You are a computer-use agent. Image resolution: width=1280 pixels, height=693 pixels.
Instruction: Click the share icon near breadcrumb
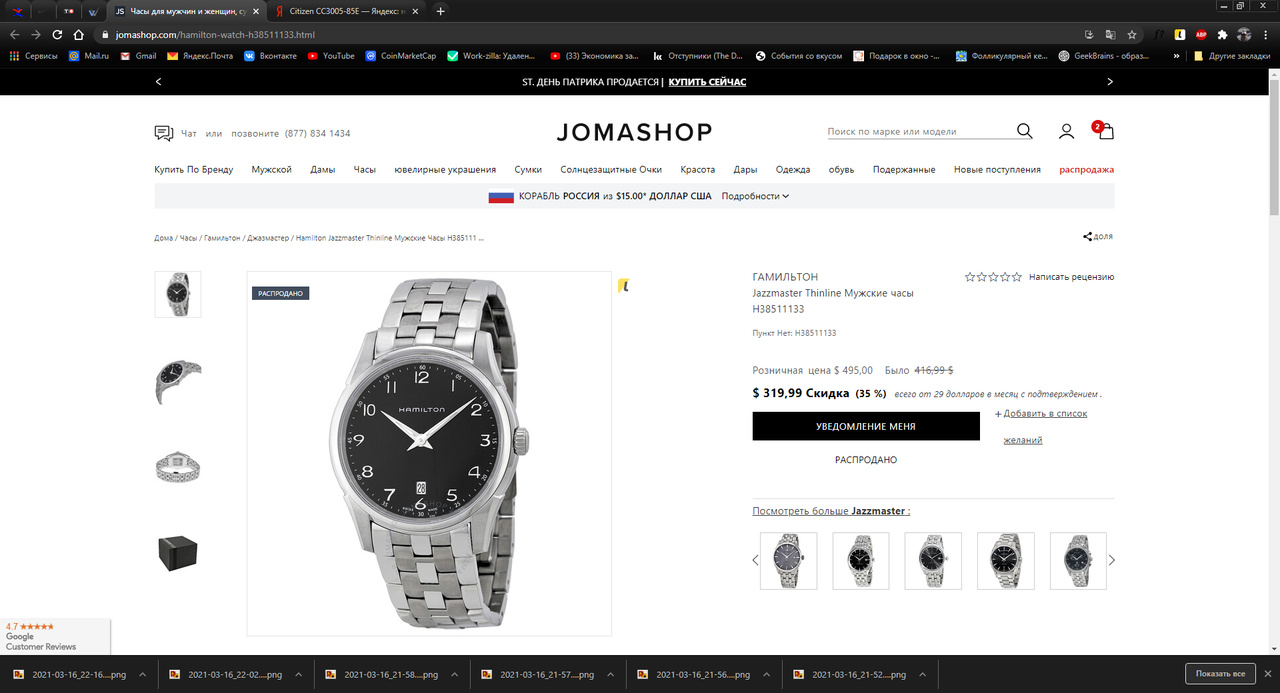pyautogui.click(x=1088, y=237)
